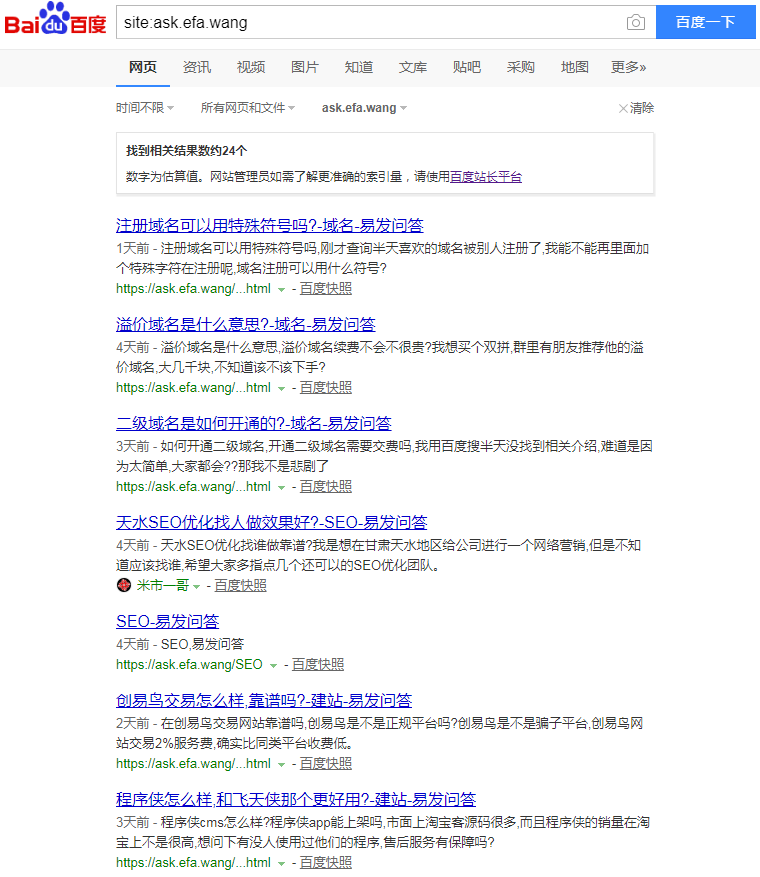This screenshot has height=877, width=760.
Task: Expand the 所有网页和文件 filter
Action: [x=248, y=107]
